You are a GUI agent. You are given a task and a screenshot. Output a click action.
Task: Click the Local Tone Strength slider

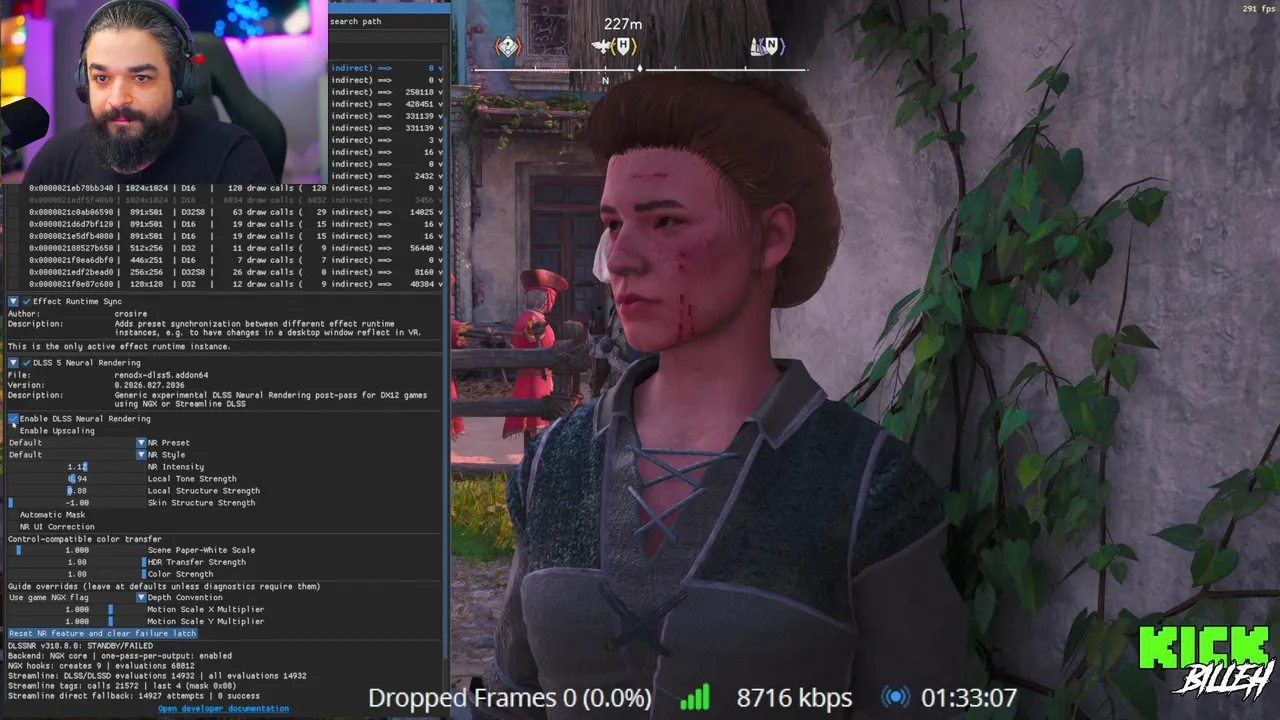[x=77, y=479]
